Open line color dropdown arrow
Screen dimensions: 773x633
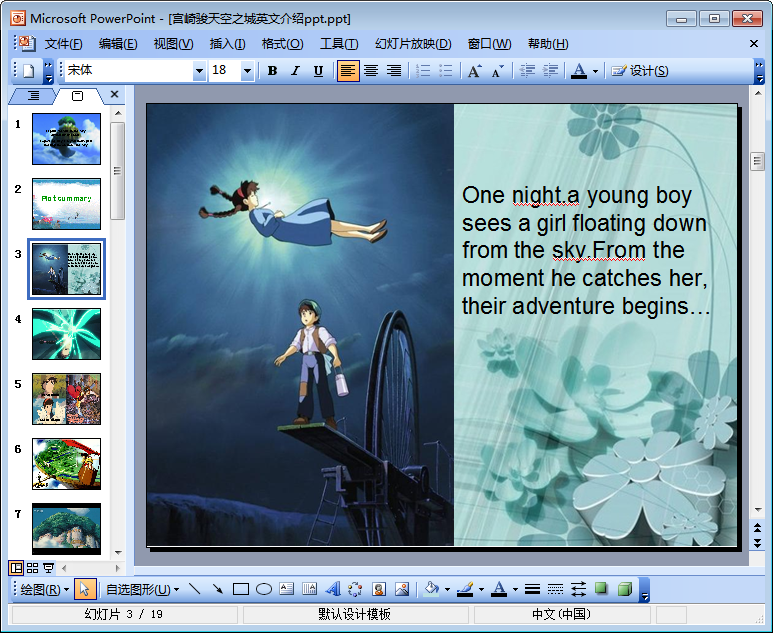(x=481, y=589)
